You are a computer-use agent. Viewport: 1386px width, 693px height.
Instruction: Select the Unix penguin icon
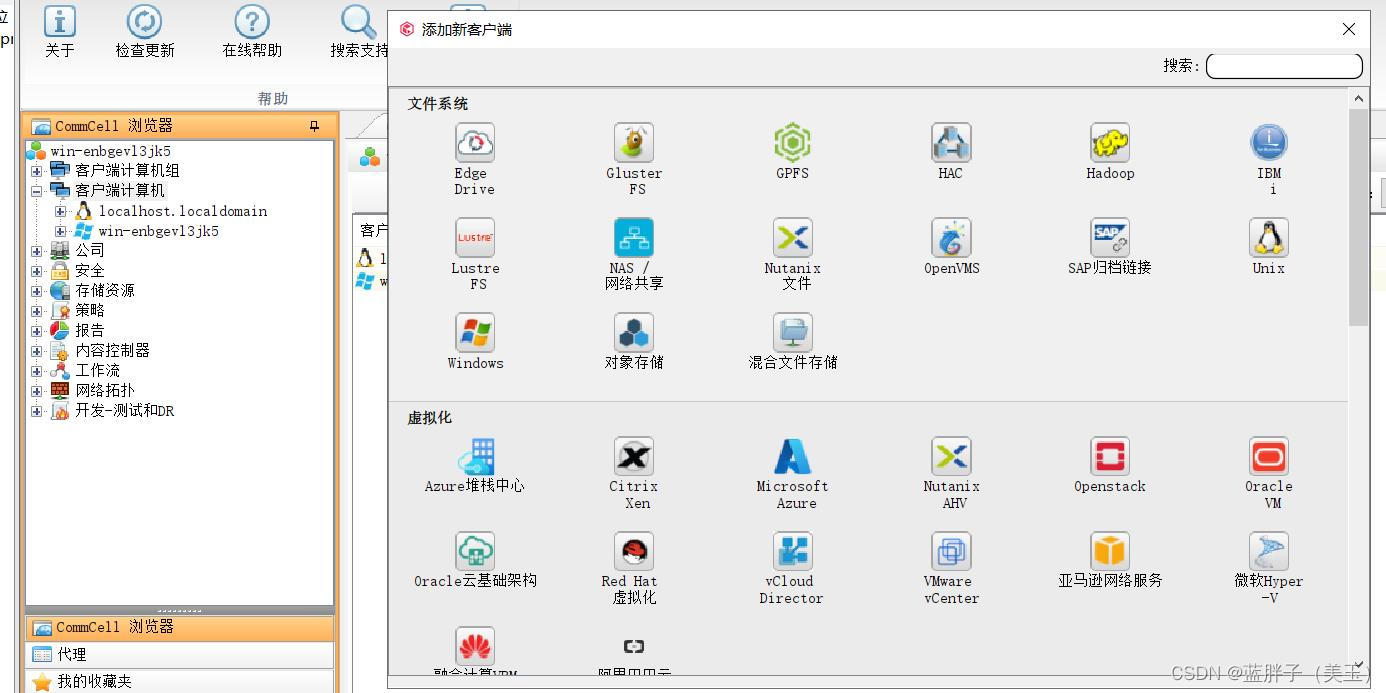point(1269,238)
